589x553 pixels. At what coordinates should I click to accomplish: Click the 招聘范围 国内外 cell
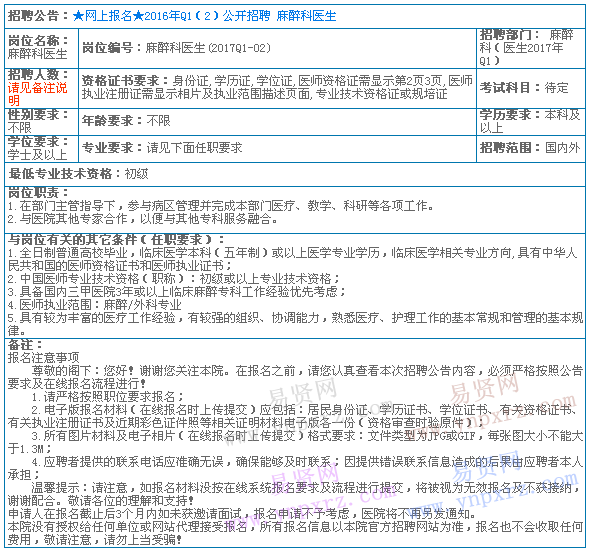click(531, 149)
